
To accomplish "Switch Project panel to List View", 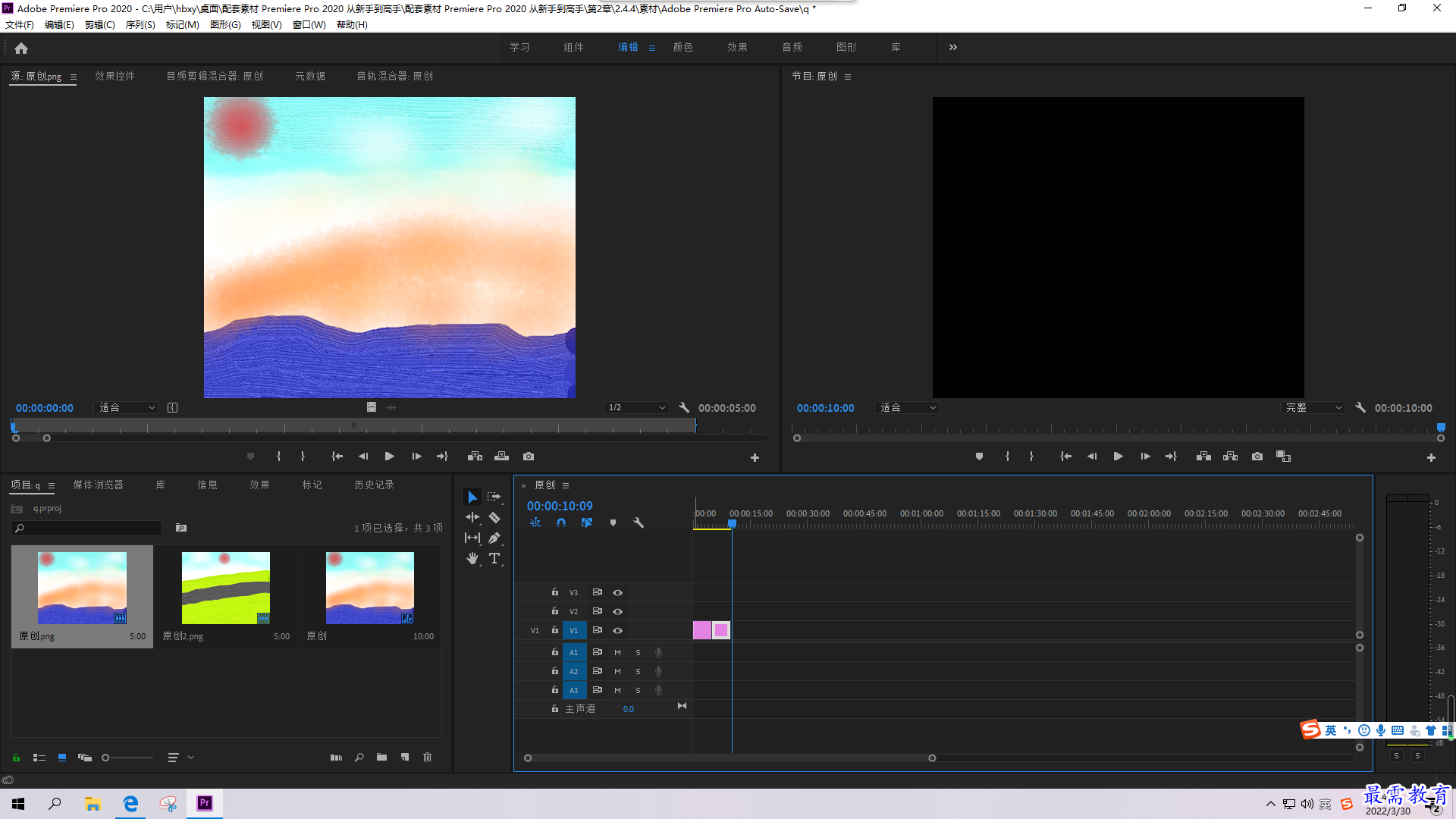I will click(39, 757).
